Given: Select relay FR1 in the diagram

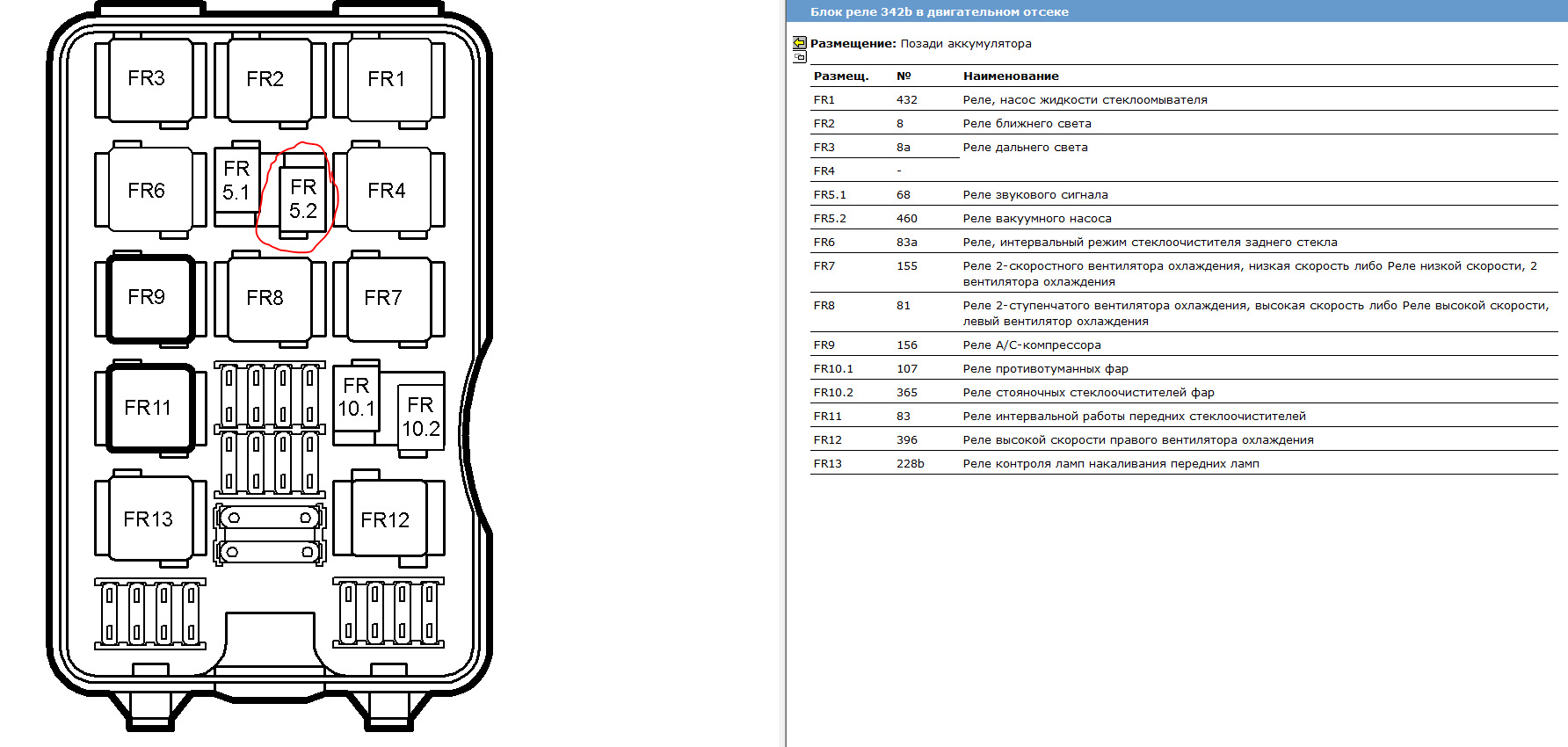Looking at the screenshot, I should [388, 79].
